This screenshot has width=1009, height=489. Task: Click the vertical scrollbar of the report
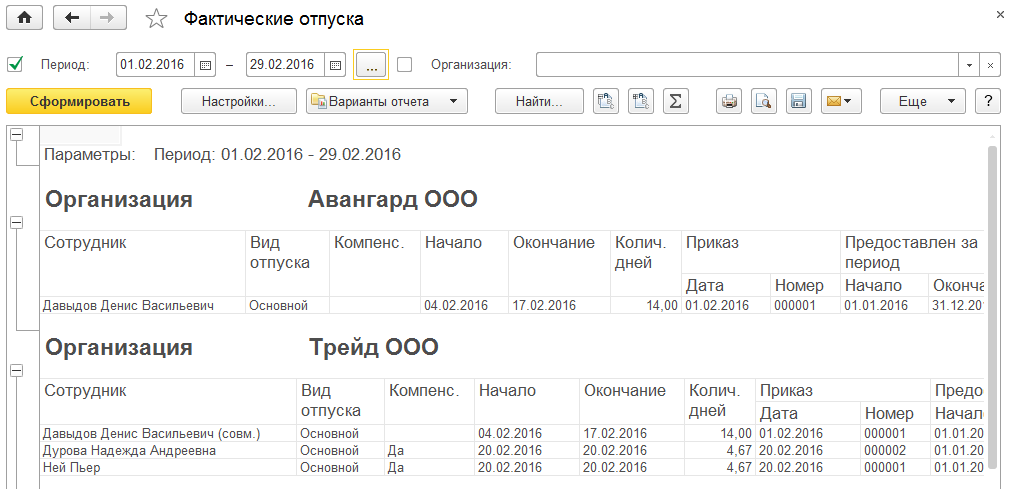pyautogui.click(x=992, y=300)
